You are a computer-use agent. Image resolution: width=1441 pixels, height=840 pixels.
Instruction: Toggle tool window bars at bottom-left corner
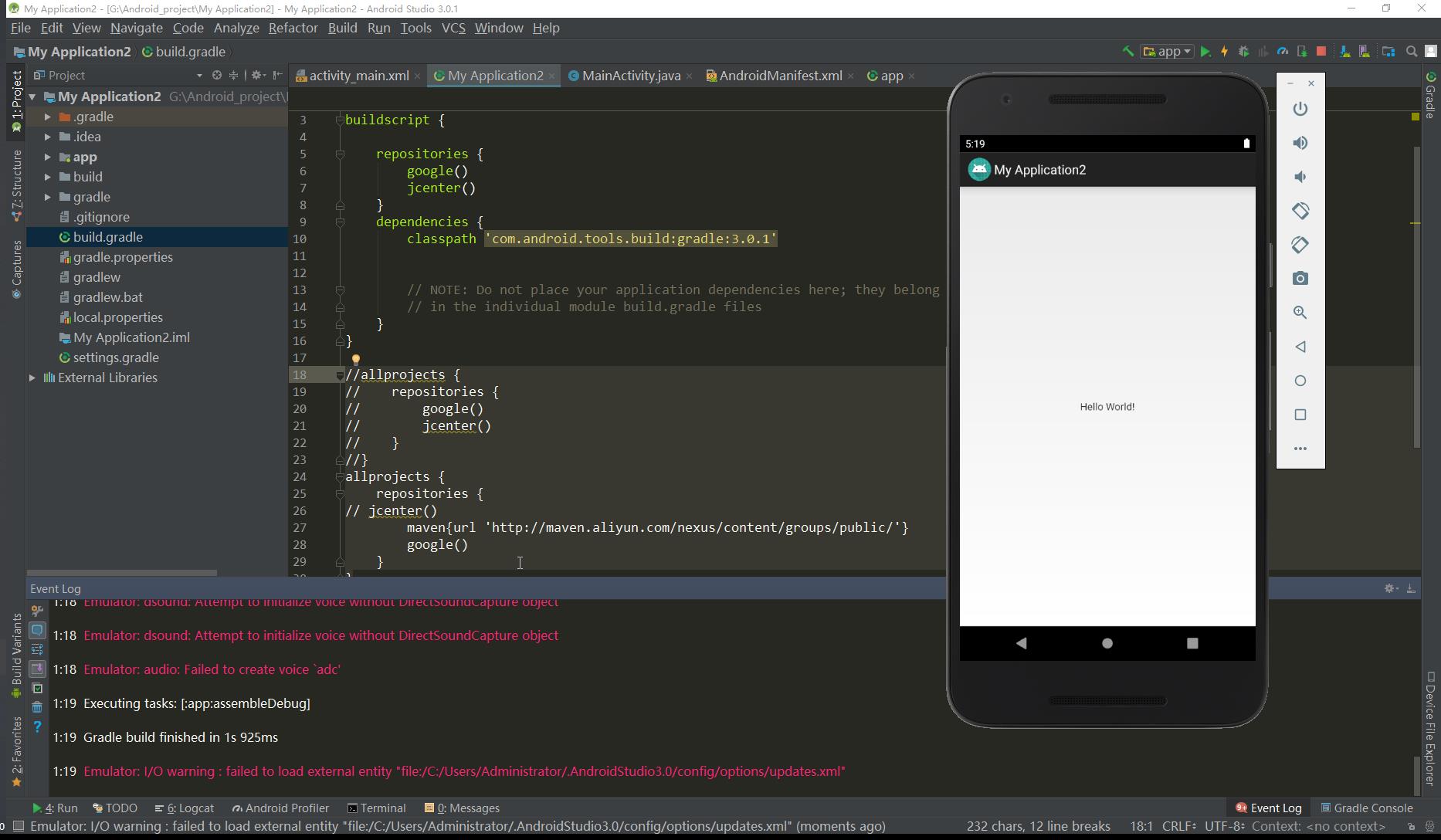click(18, 826)
